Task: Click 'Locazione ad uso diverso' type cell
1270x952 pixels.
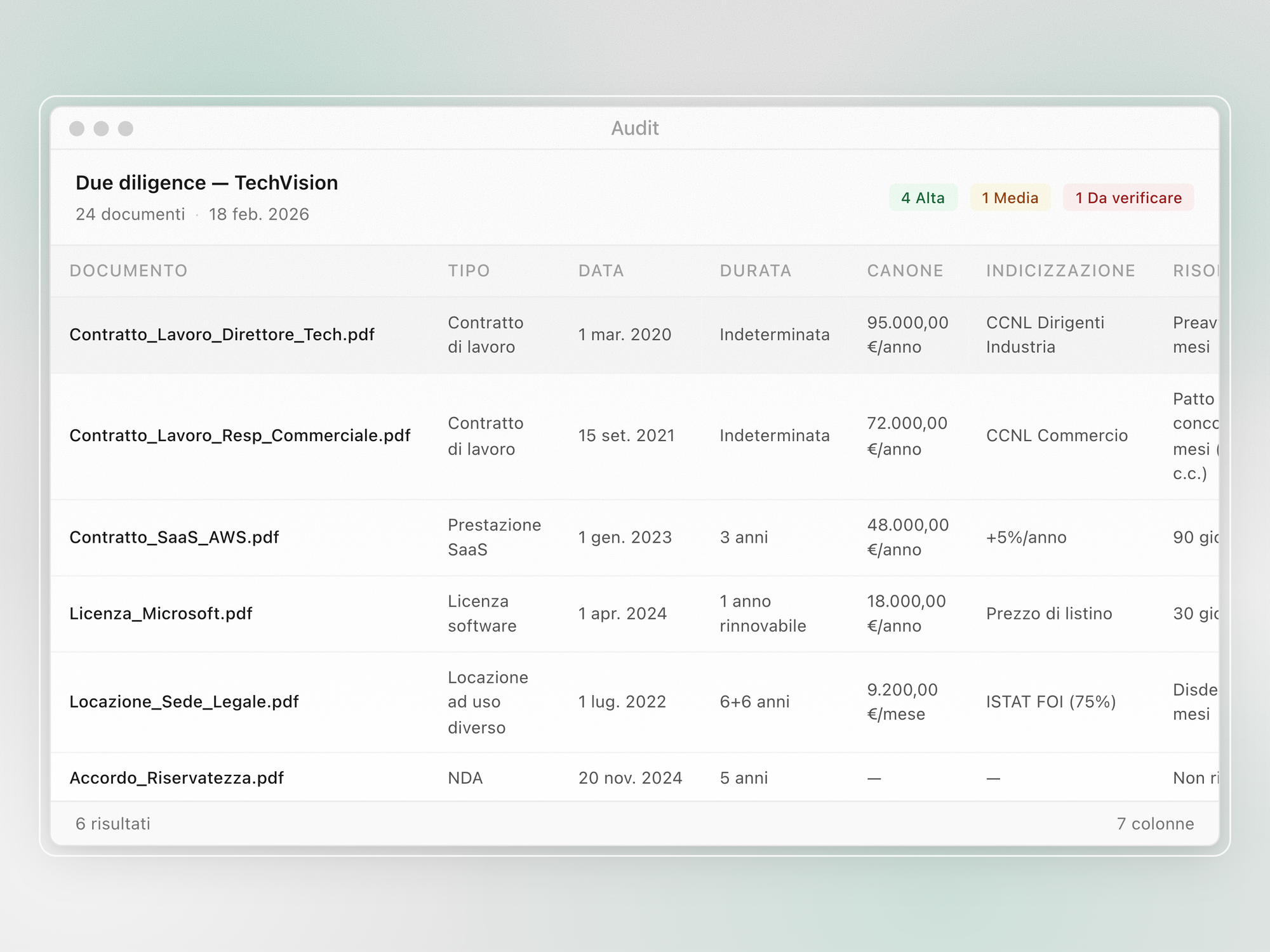Action: 488,702
